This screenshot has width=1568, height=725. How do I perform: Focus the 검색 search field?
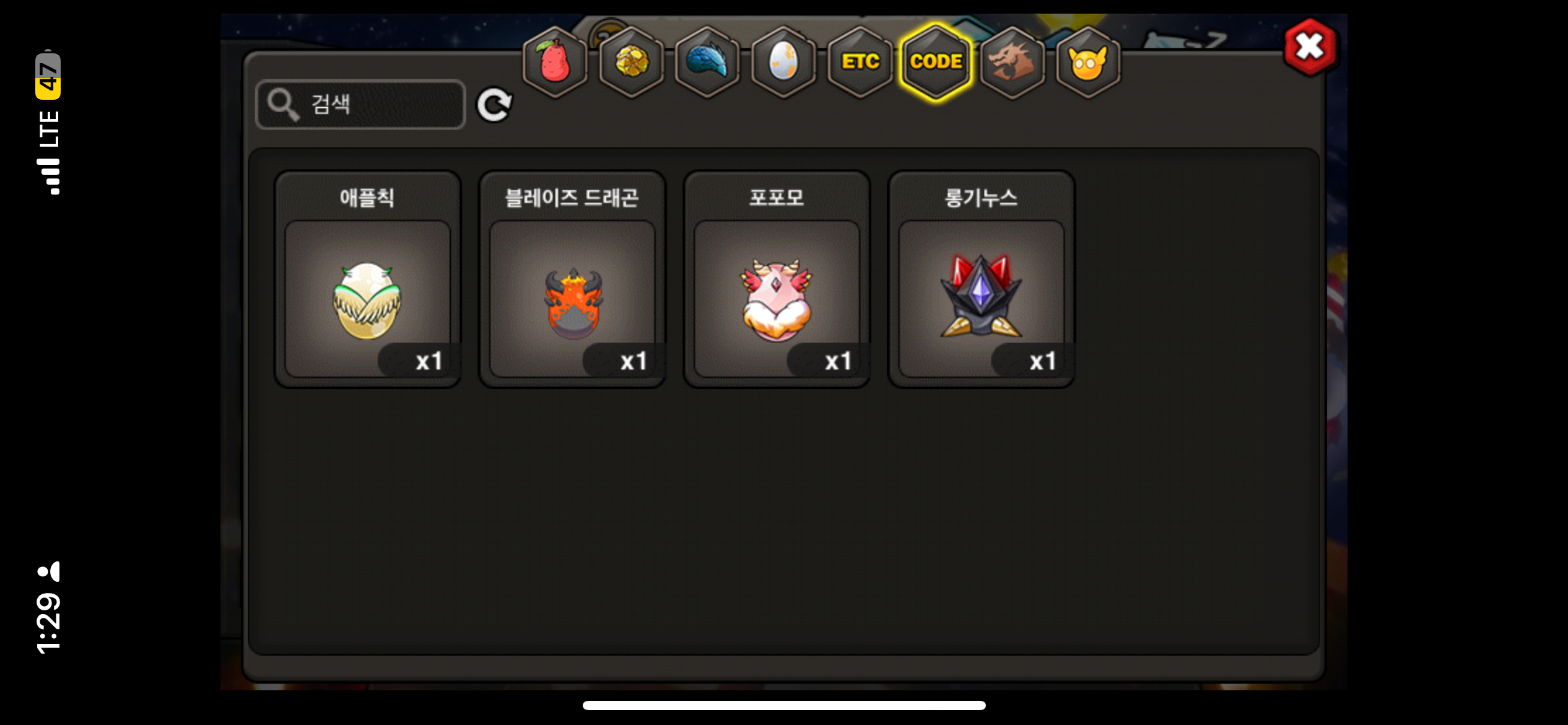pyautogui.click(x=360, y=104)
